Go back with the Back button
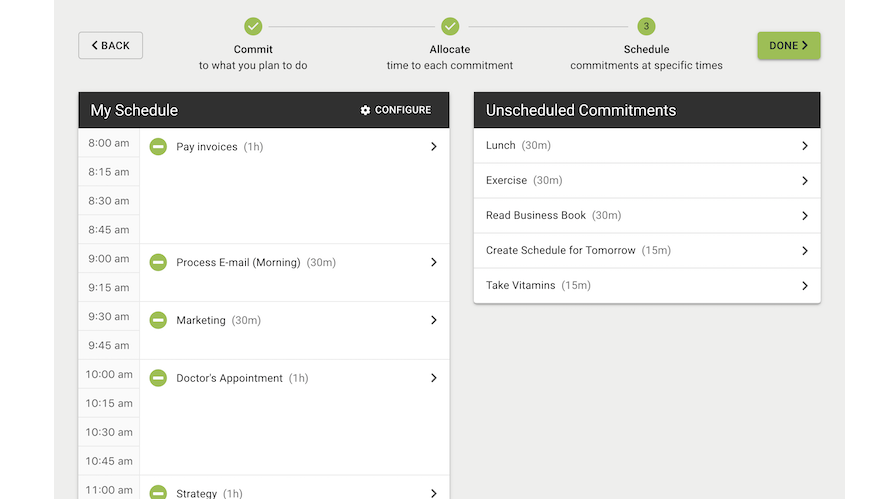This screenshot has width=890, height=500. pyautogui.click(x=111, y=46)
